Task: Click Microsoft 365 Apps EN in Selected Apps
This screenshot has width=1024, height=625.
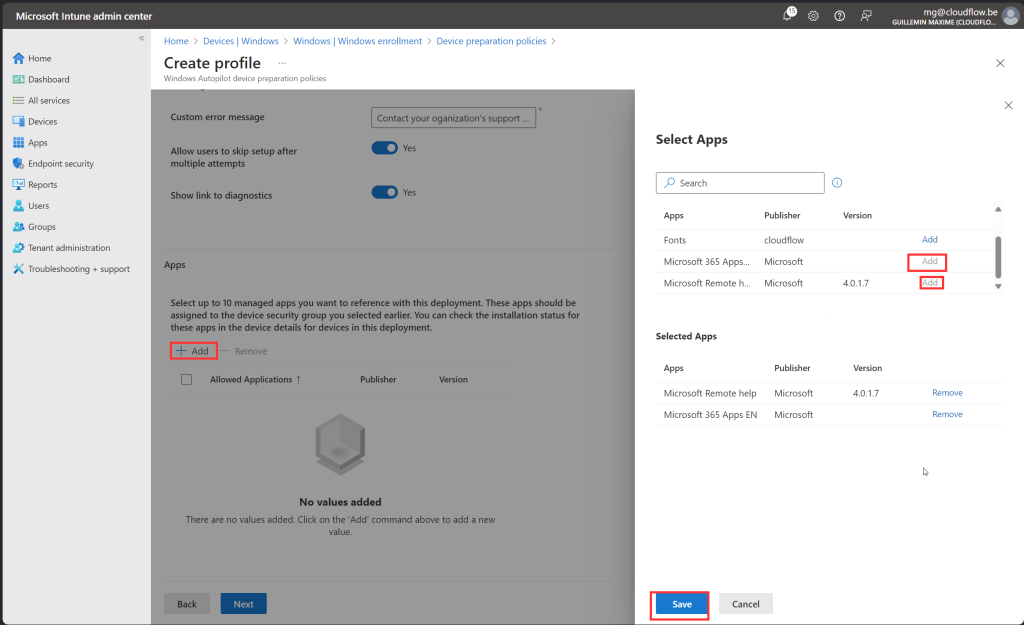Action: (x=711, y=415)
